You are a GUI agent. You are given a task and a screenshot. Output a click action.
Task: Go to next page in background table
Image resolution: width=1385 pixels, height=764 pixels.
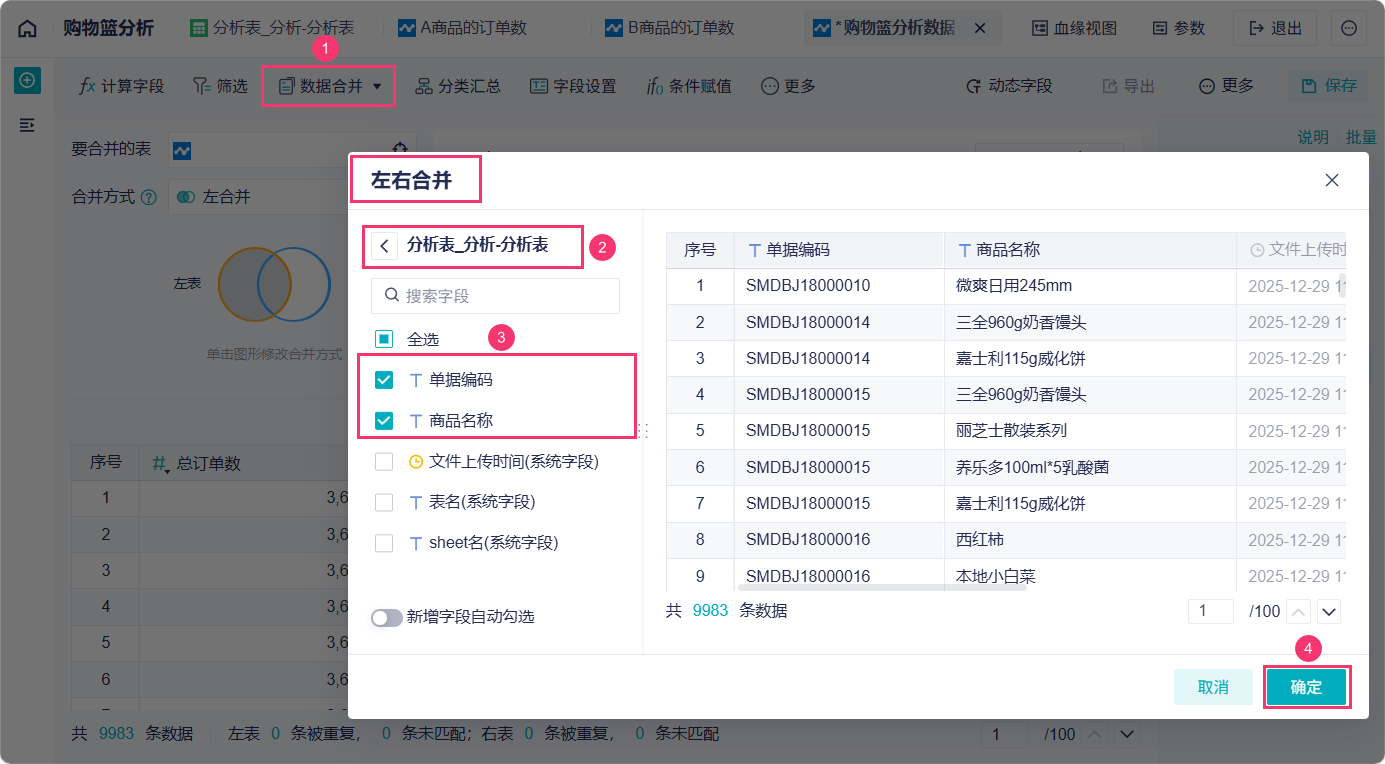coord(1127,734)
